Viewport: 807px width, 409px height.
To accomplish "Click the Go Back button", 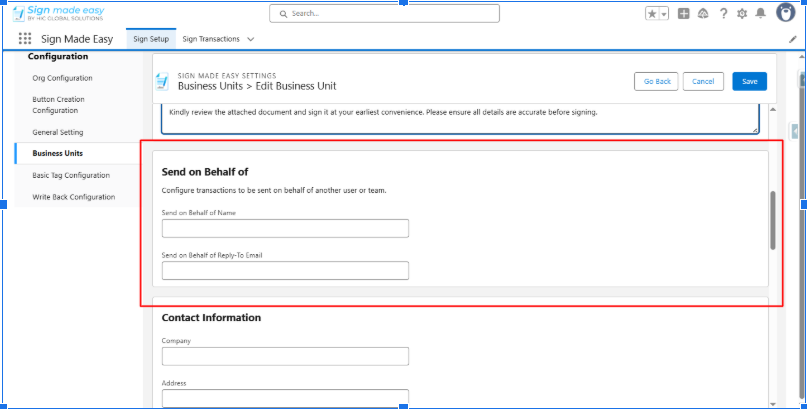I will (x=656, y=81).
